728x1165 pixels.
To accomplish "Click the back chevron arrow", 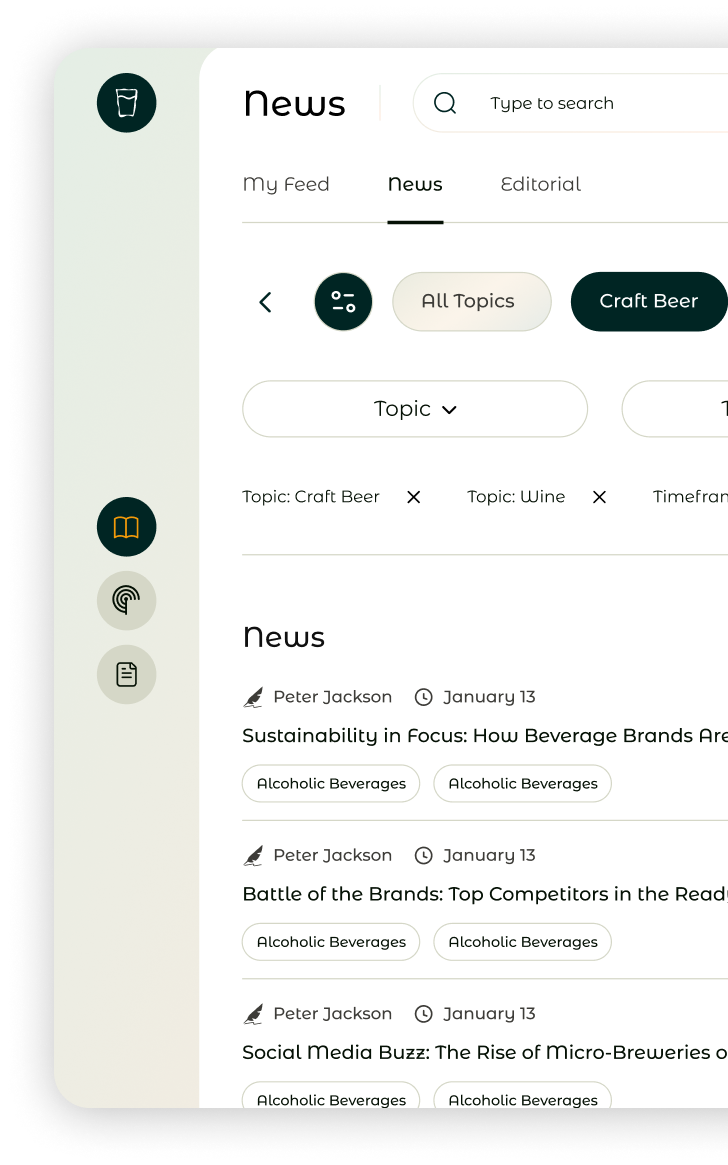I will click(x=265, y=302).
